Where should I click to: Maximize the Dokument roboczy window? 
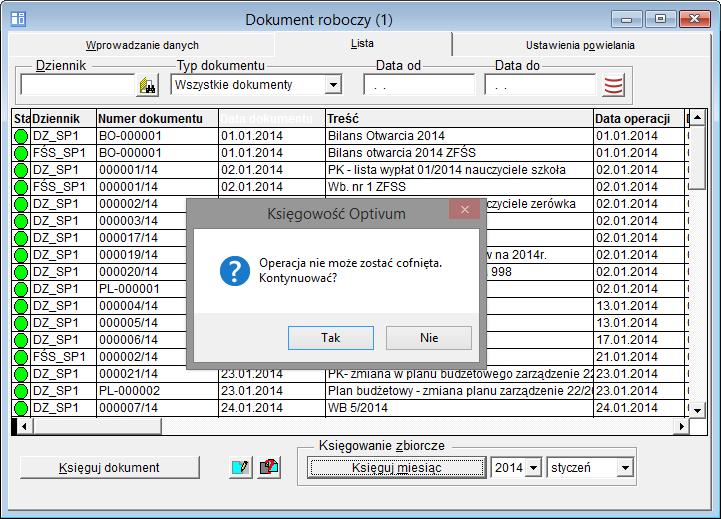click(x=660, y=19)
